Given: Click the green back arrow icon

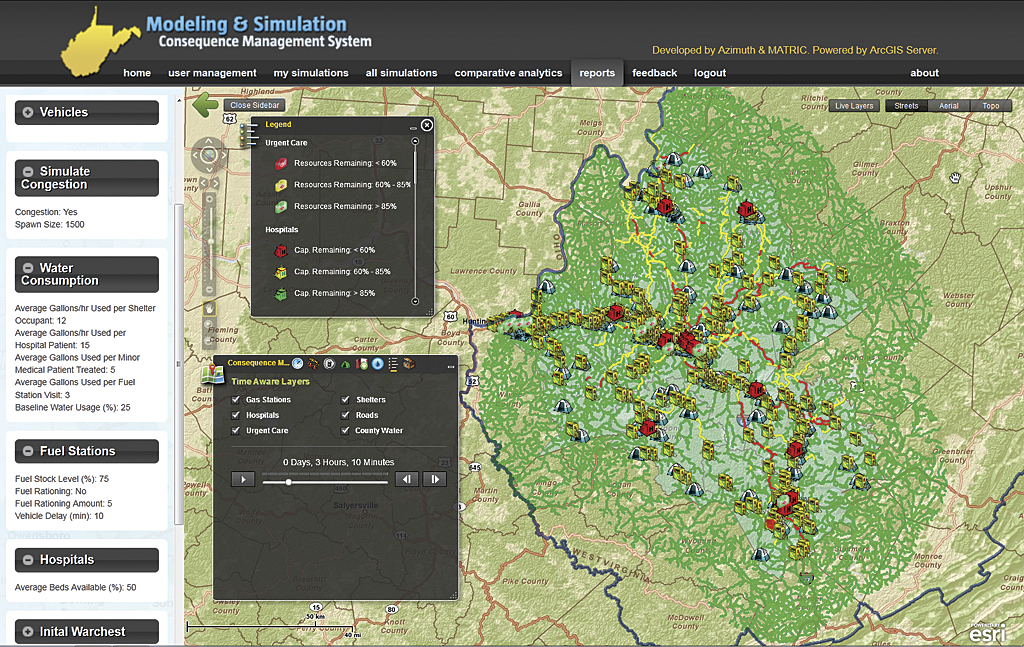Looking at the screenshot, I should coord(206,104).
